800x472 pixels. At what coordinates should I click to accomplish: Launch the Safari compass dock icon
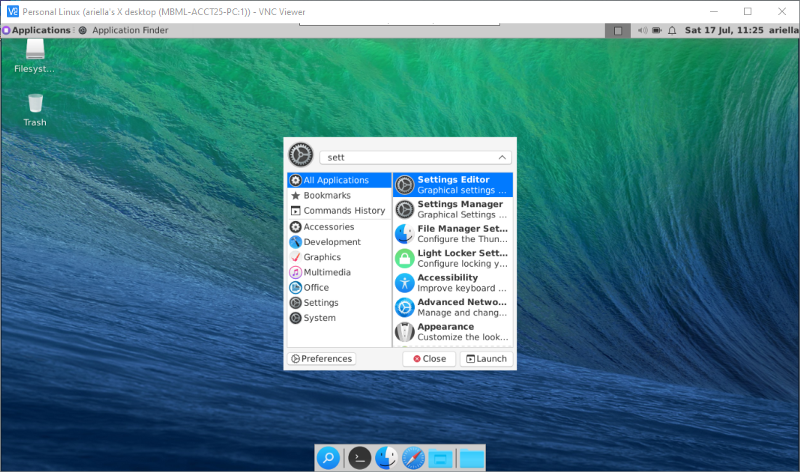[x=413, y=458]
